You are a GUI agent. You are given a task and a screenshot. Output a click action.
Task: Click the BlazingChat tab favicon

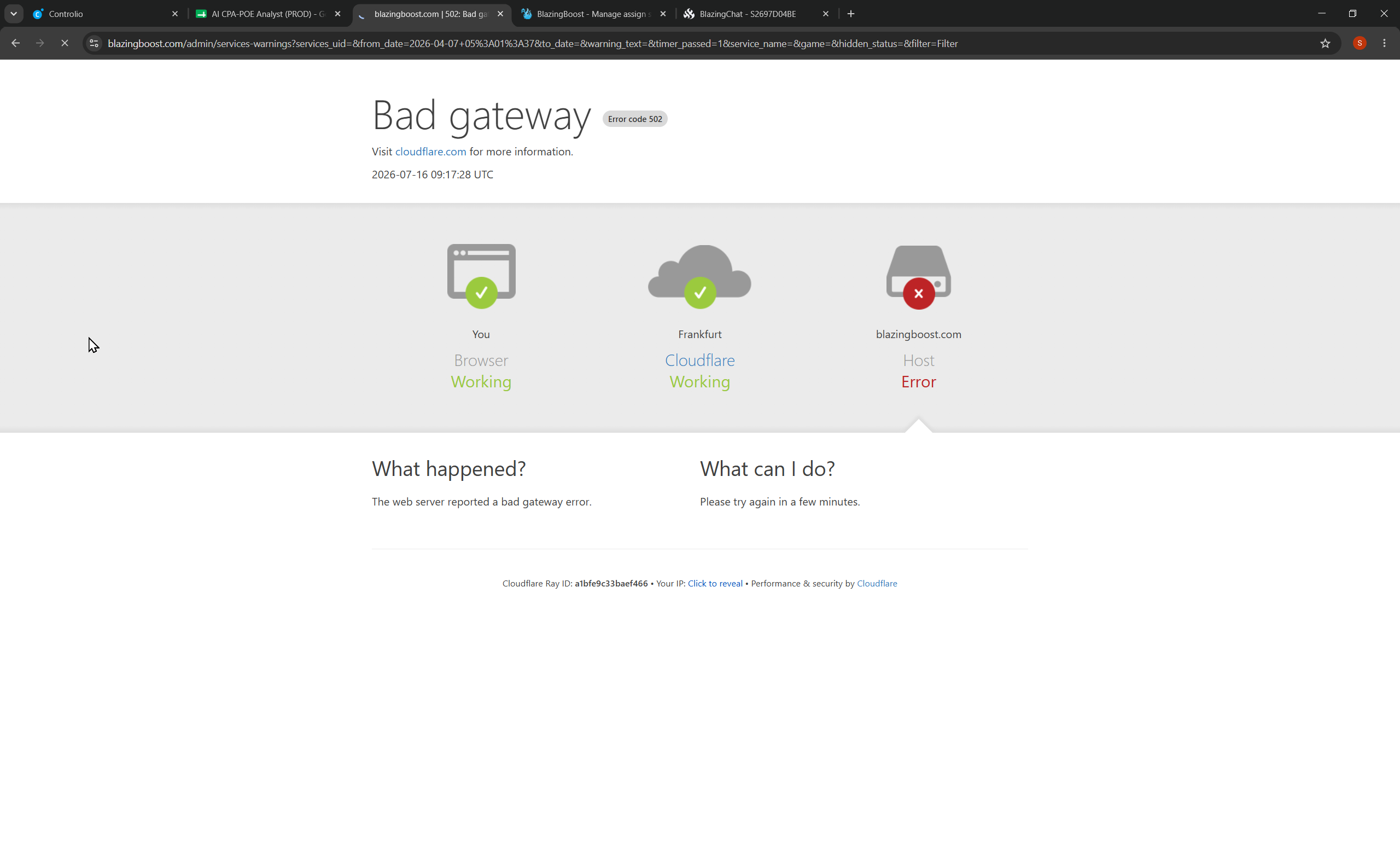click(x=689, y=14)
